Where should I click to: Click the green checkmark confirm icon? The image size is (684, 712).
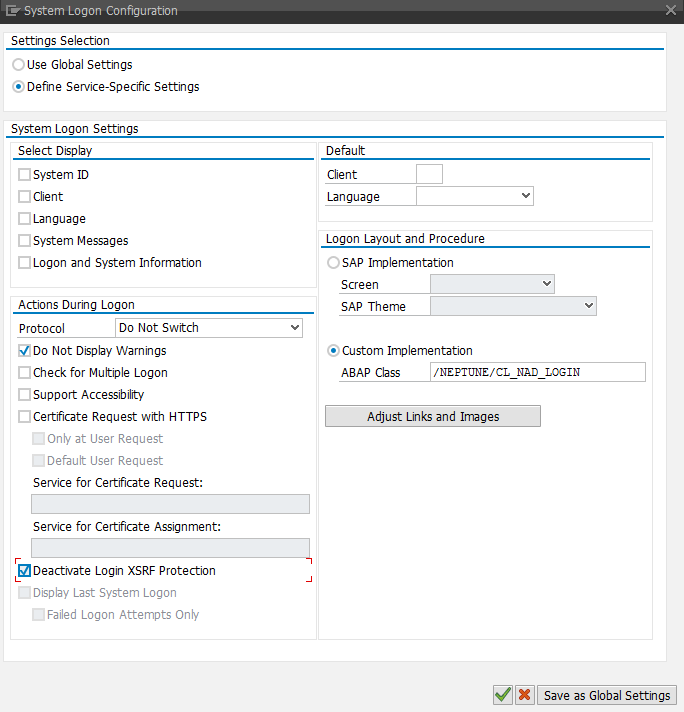click(502, 696)
